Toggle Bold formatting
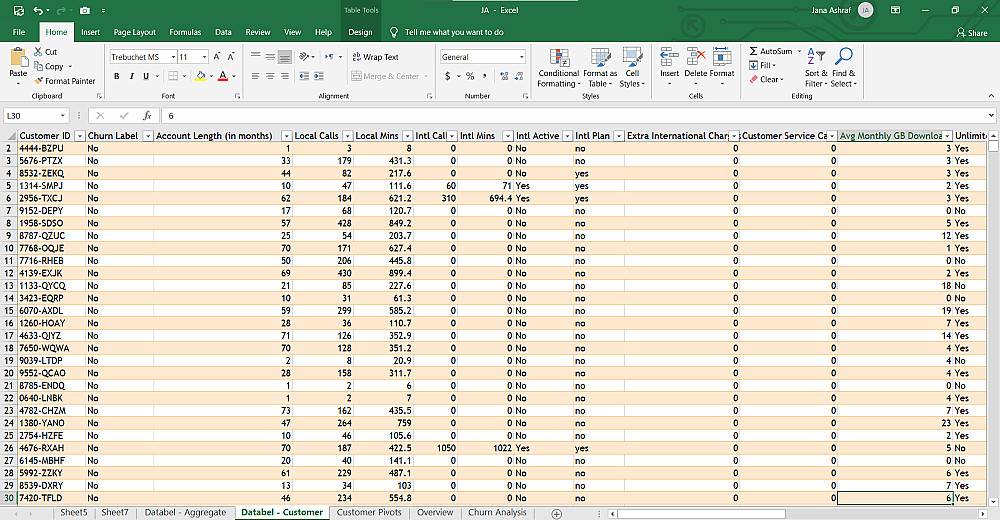The height and width of the screenshot is (520, 1000). [x=117, y=76]
